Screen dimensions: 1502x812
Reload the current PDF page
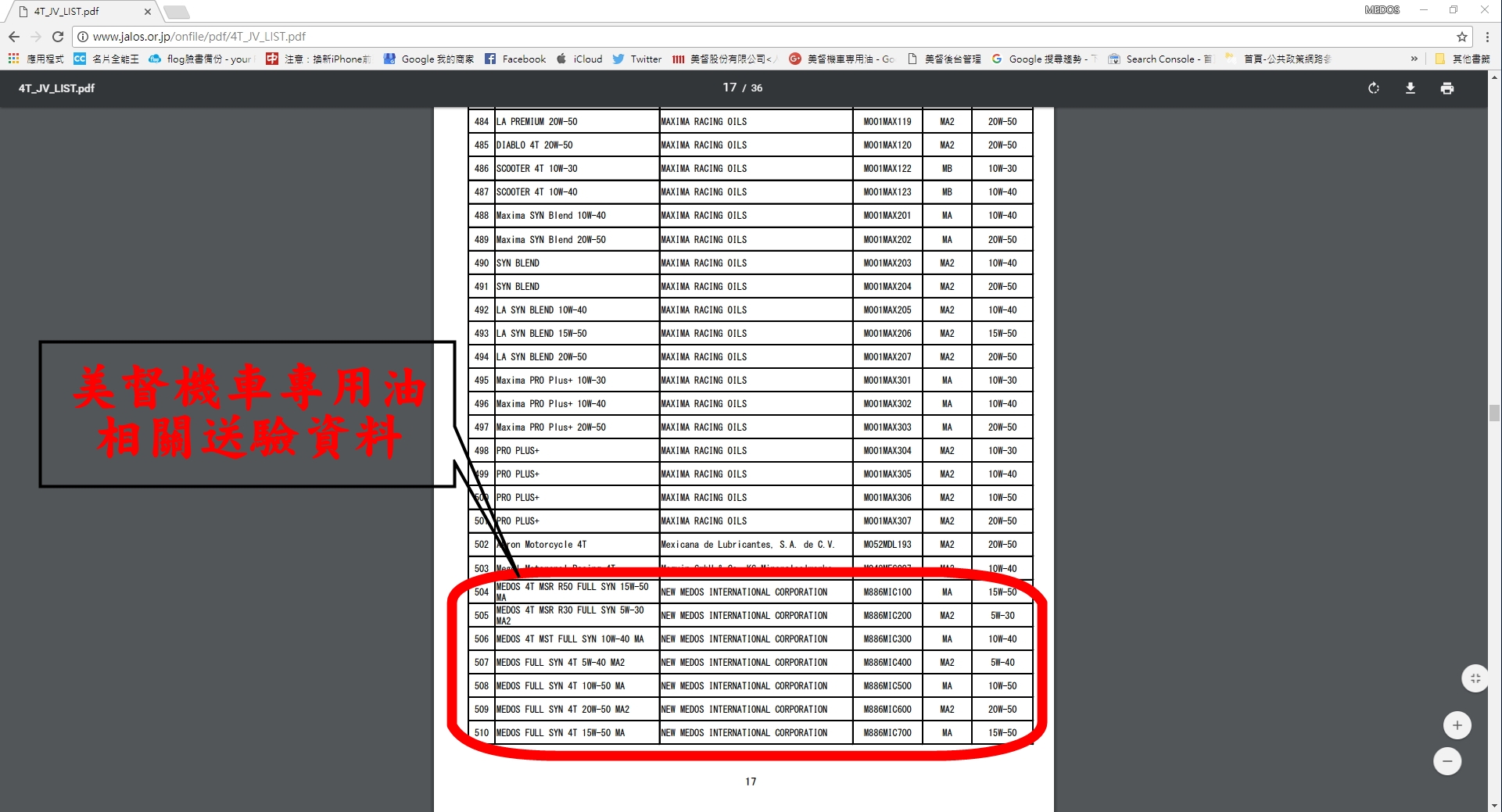click(58, 37)
